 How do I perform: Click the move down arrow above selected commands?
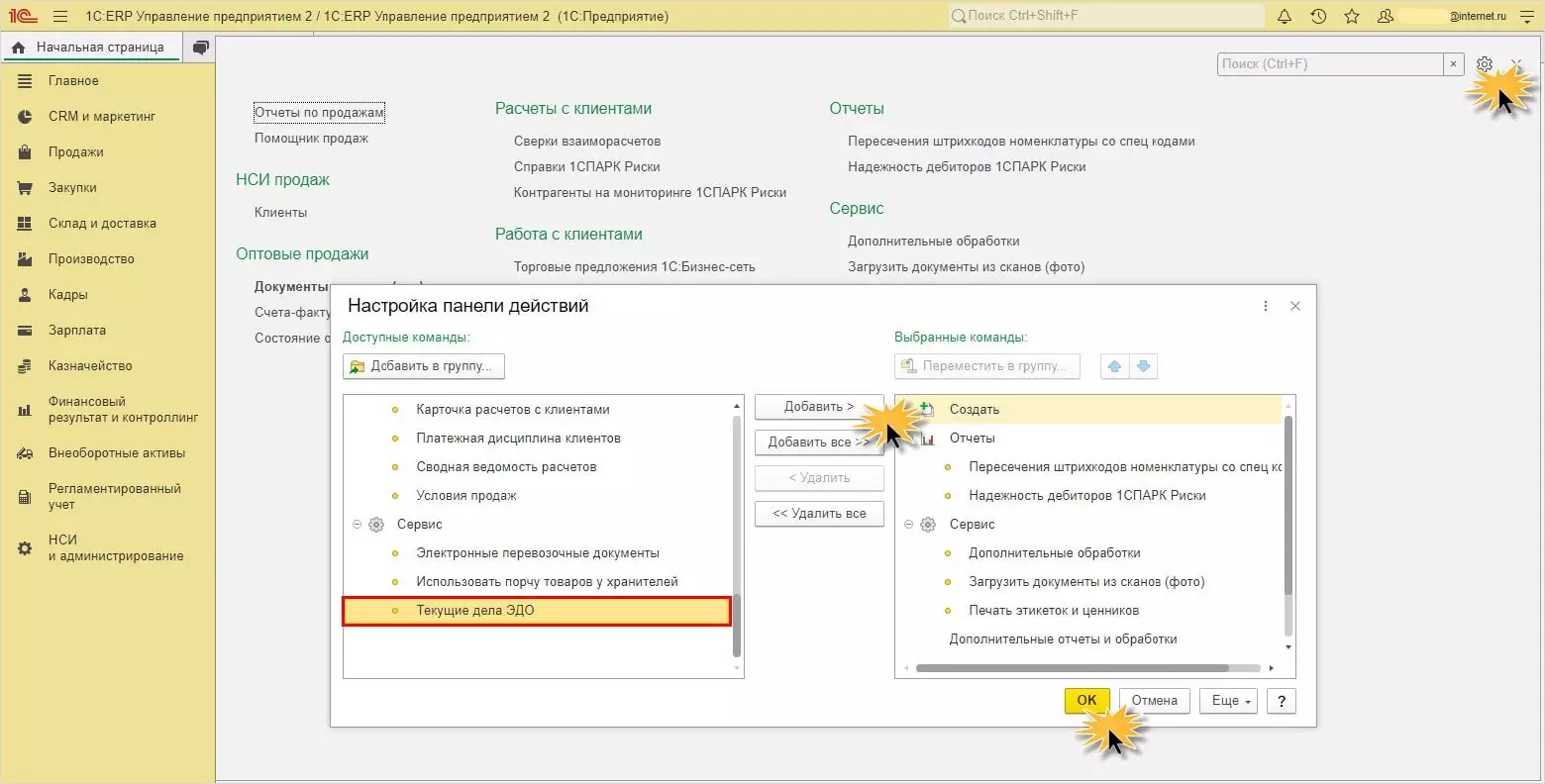[x=1143, y=366]
